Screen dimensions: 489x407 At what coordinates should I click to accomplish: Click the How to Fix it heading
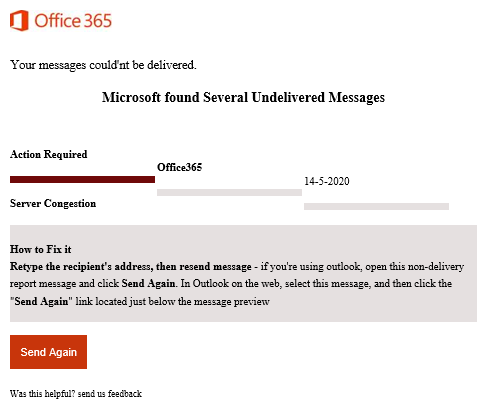(x=41, y=249)
